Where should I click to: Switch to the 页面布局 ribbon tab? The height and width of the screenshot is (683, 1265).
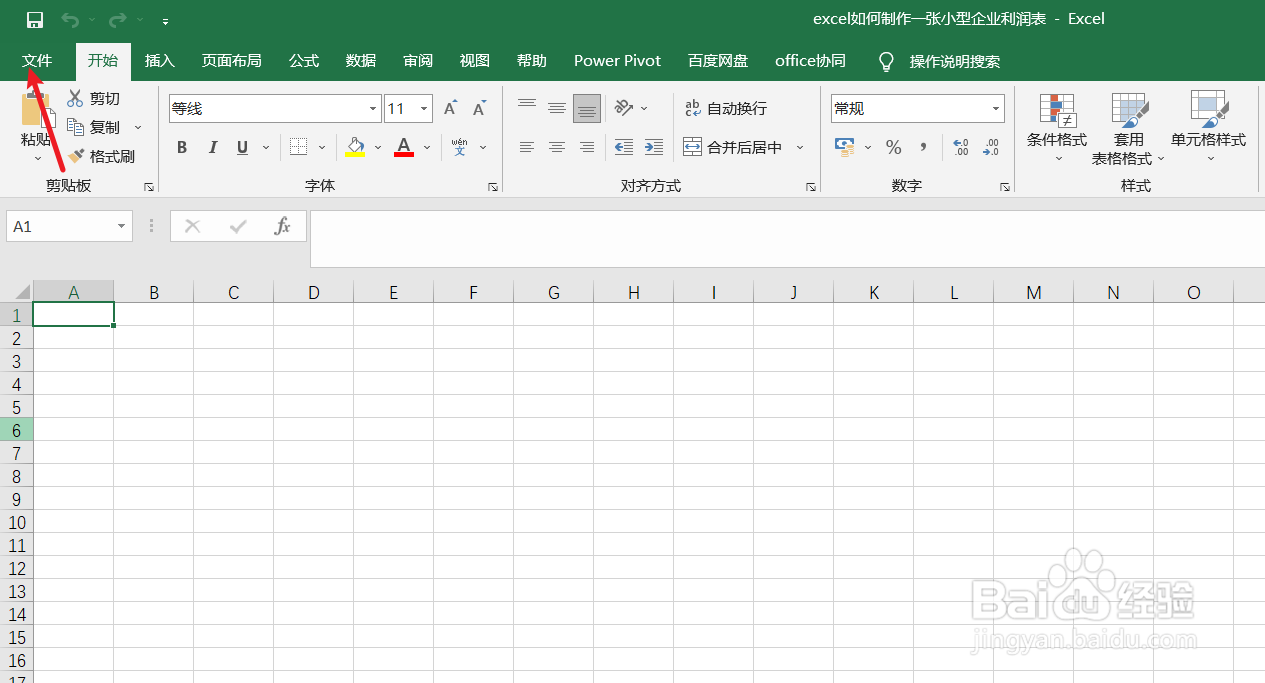(x=232, y=61)
